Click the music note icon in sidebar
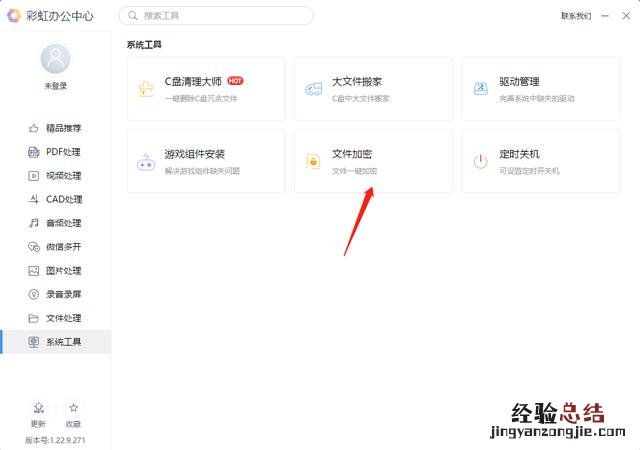 point(33,223)
